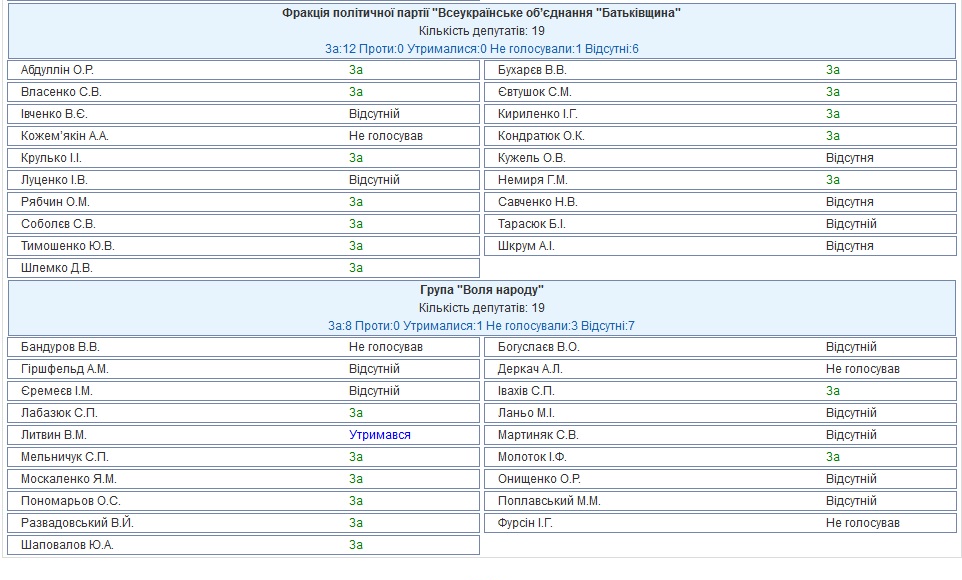Click the name Немиря Г.М.

point(533,180)
